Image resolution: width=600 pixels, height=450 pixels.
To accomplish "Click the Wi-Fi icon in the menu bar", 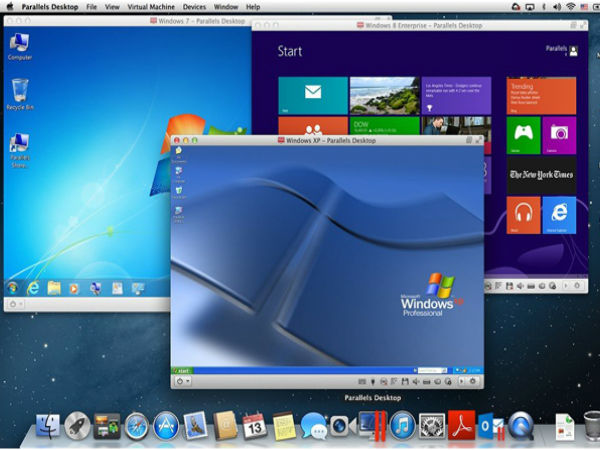I will pyautogui.click(x=571, y=6).
